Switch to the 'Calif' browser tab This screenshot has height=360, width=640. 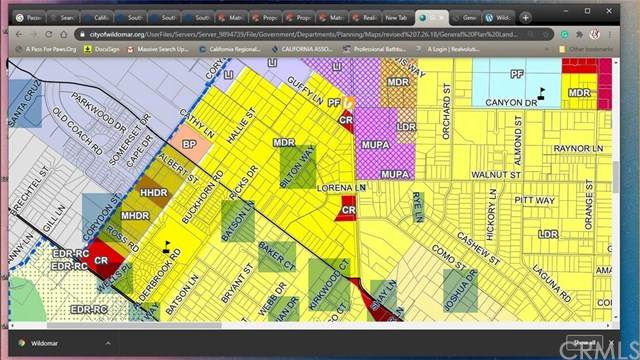[x=96, y=18]
